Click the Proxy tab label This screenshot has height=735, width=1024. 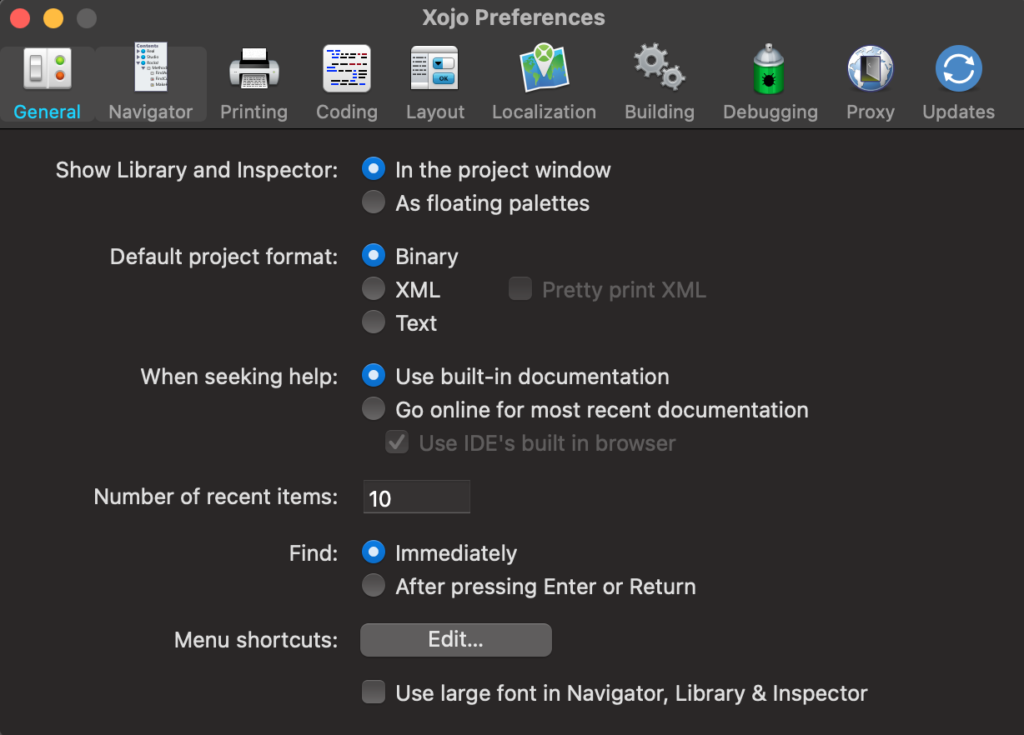click(x=871, y=112)
